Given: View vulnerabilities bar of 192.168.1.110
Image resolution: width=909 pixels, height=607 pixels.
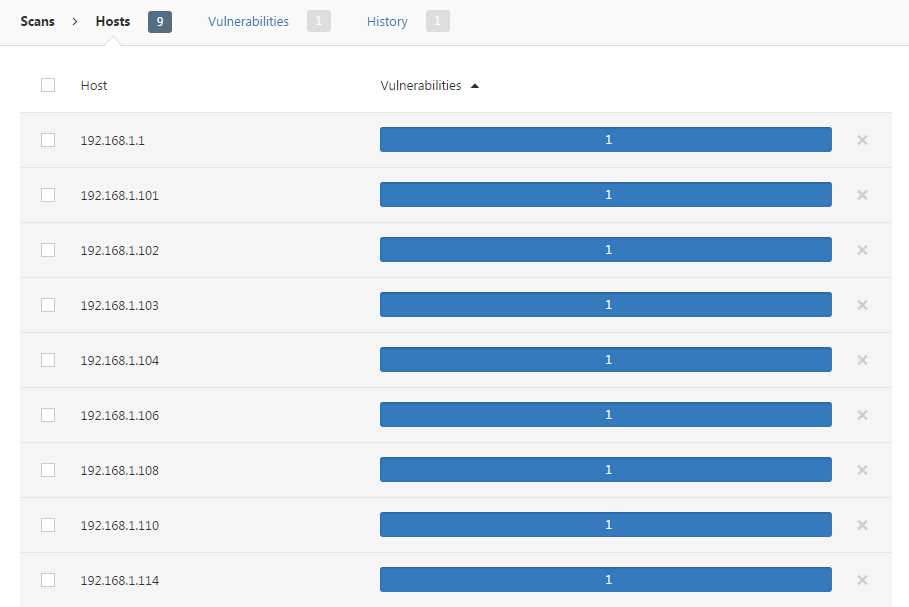Looking at the screenshot, I should coord(606,524).
